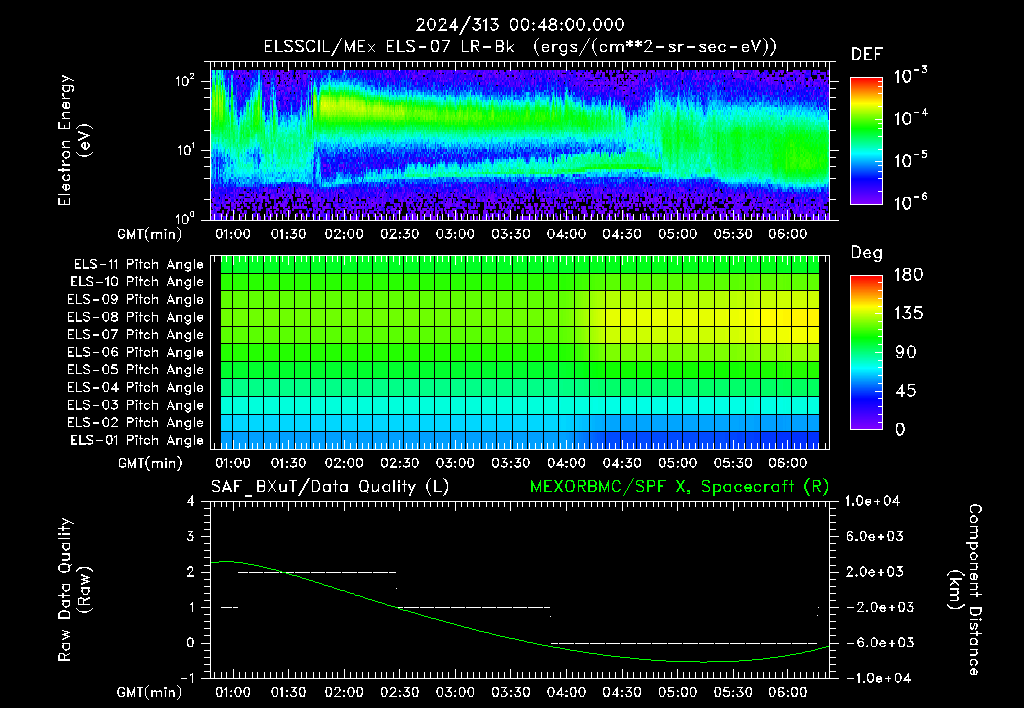Click the green MEXORBMC/SPF X, Spacecraft label
Screen dimensions: 1024x708
tap(679, 487)
